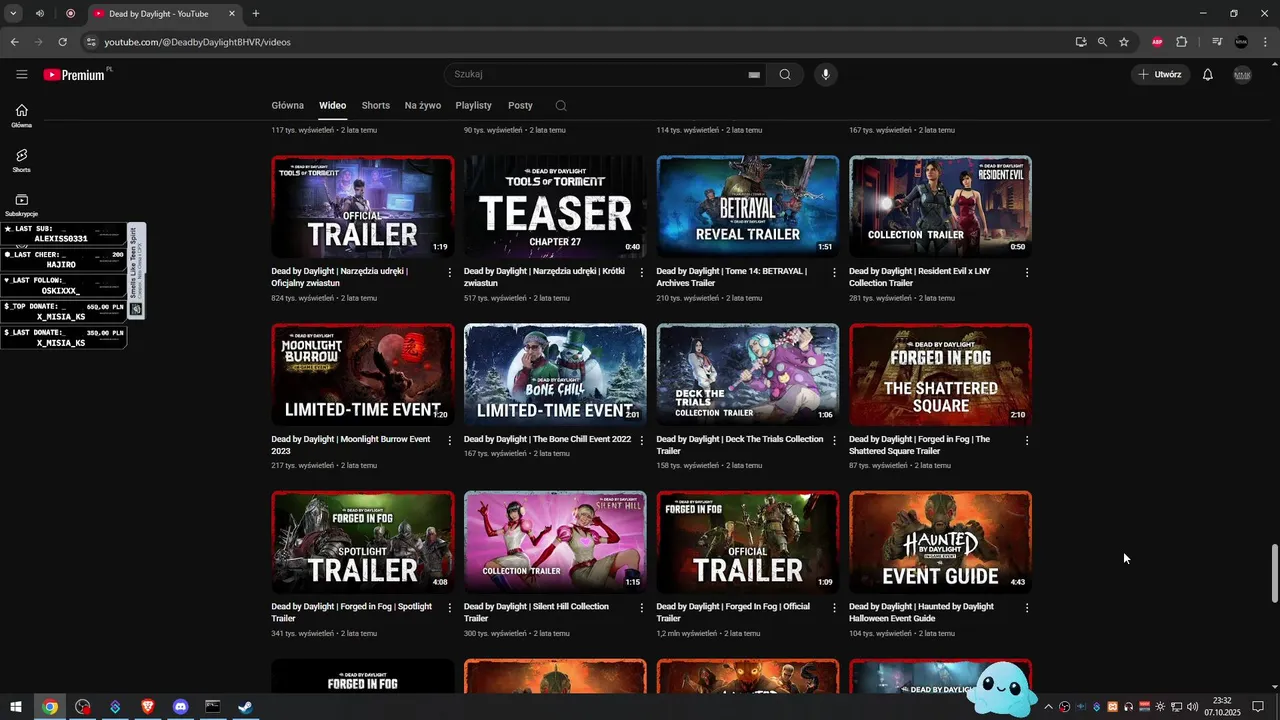Open the Windows Start menu
The height and width of the screenshot is (720, 1280).
click(16, 707)
